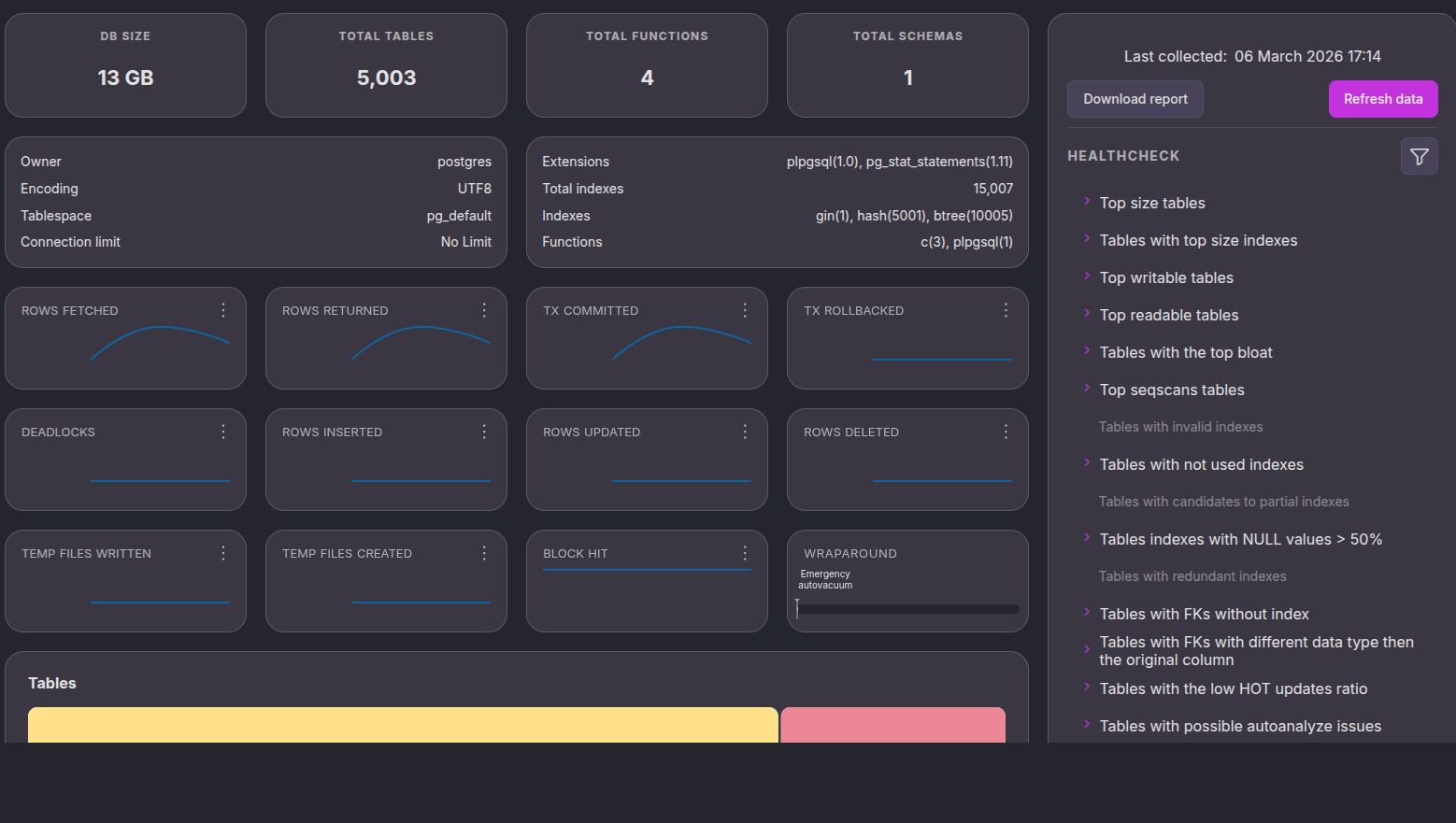Click the Wraparound progress bar
Image resolution: width=1456 pixels, height=823 pixels.
coord(907,609)
